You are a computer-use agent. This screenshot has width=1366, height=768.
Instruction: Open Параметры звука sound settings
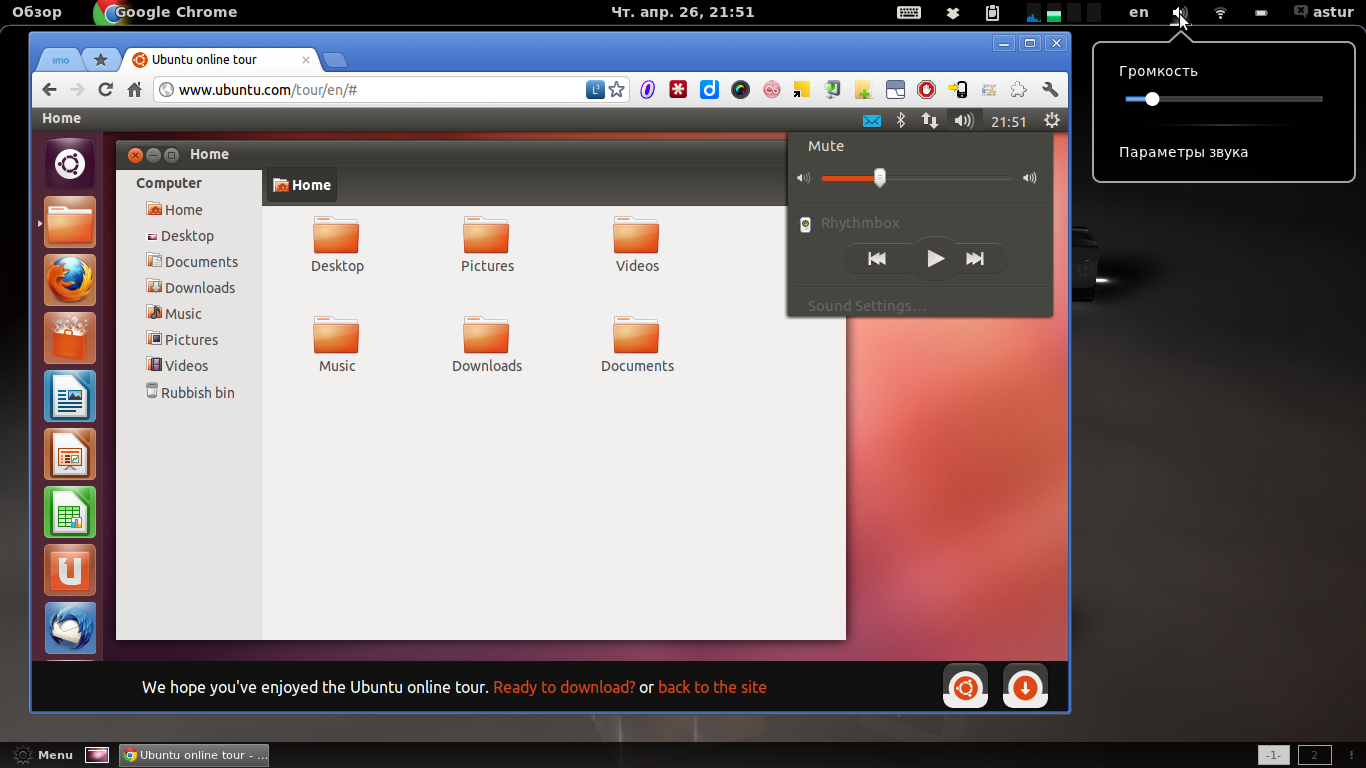[1183, 153]
